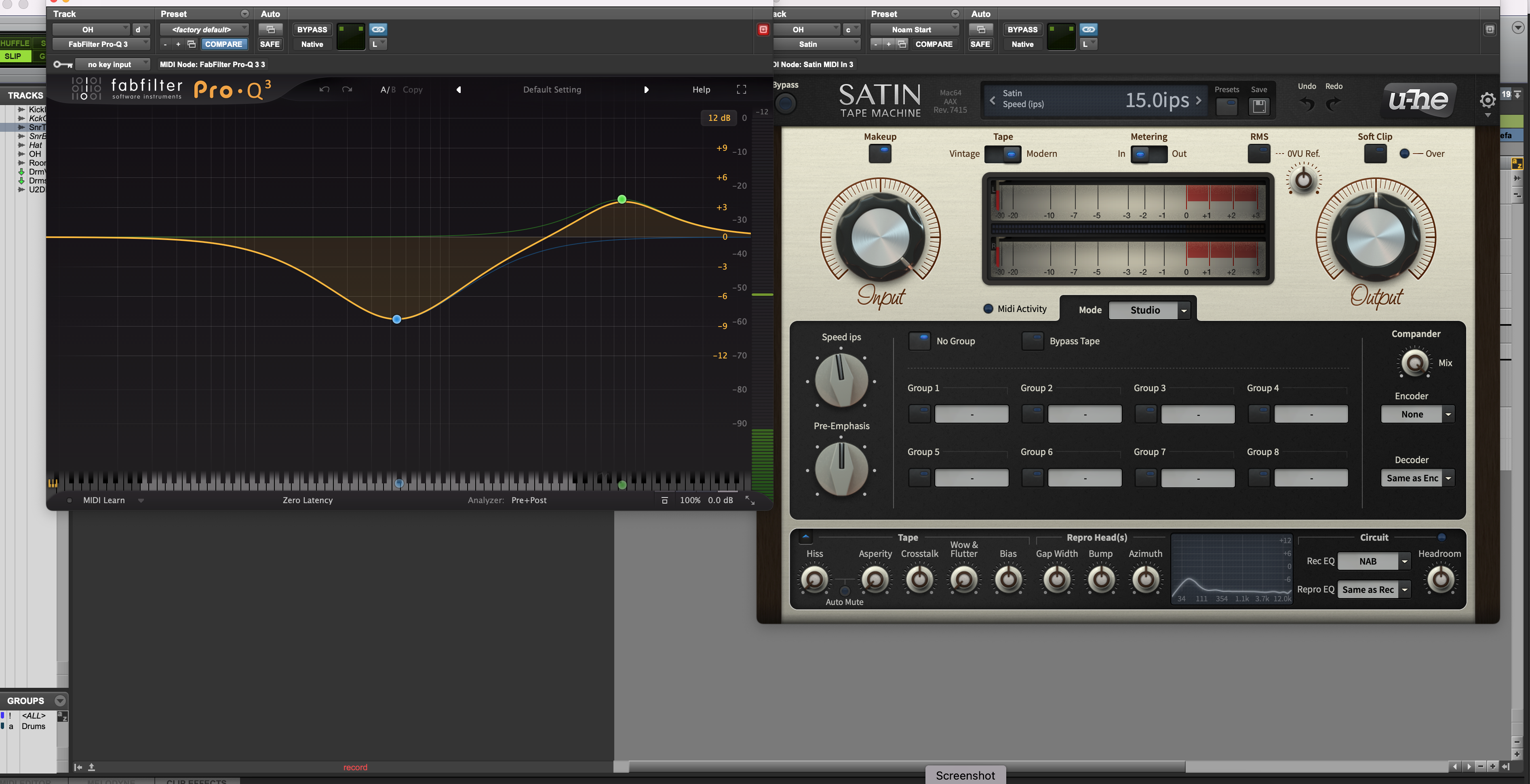Click the Pro-Q link channels icon
Screen dimensions: 1530x784
tap(378, 29)
